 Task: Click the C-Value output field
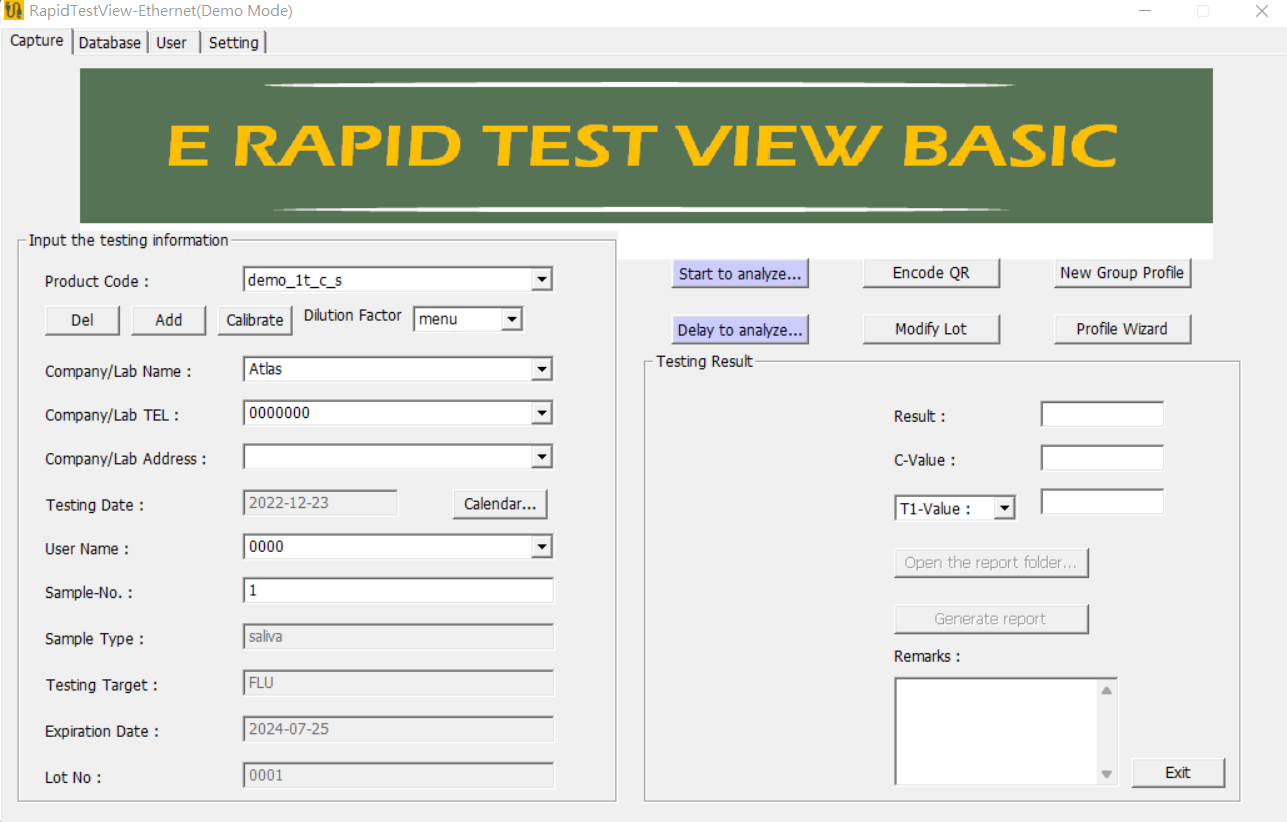[1102, 458]
